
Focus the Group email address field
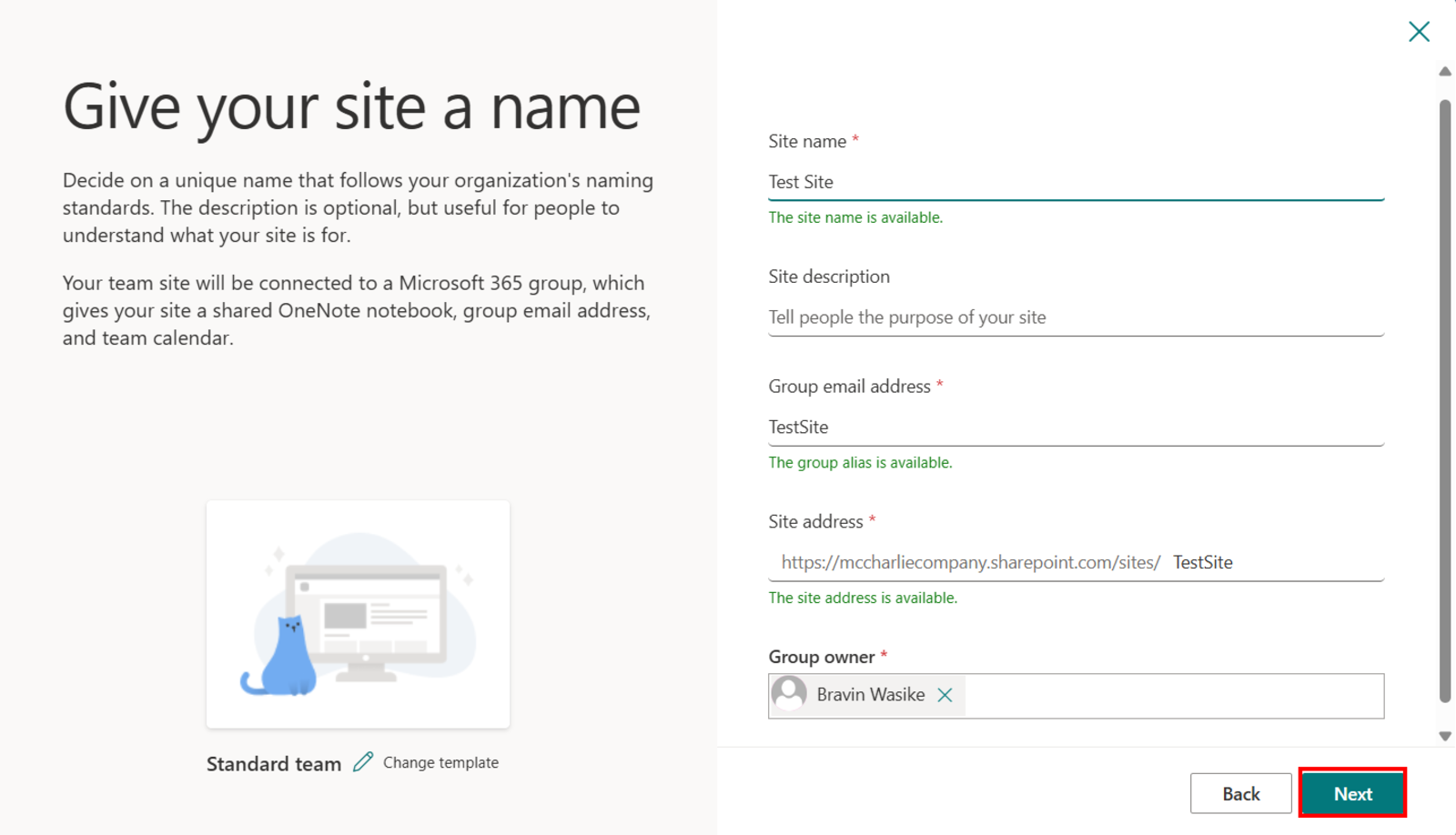1074,427
